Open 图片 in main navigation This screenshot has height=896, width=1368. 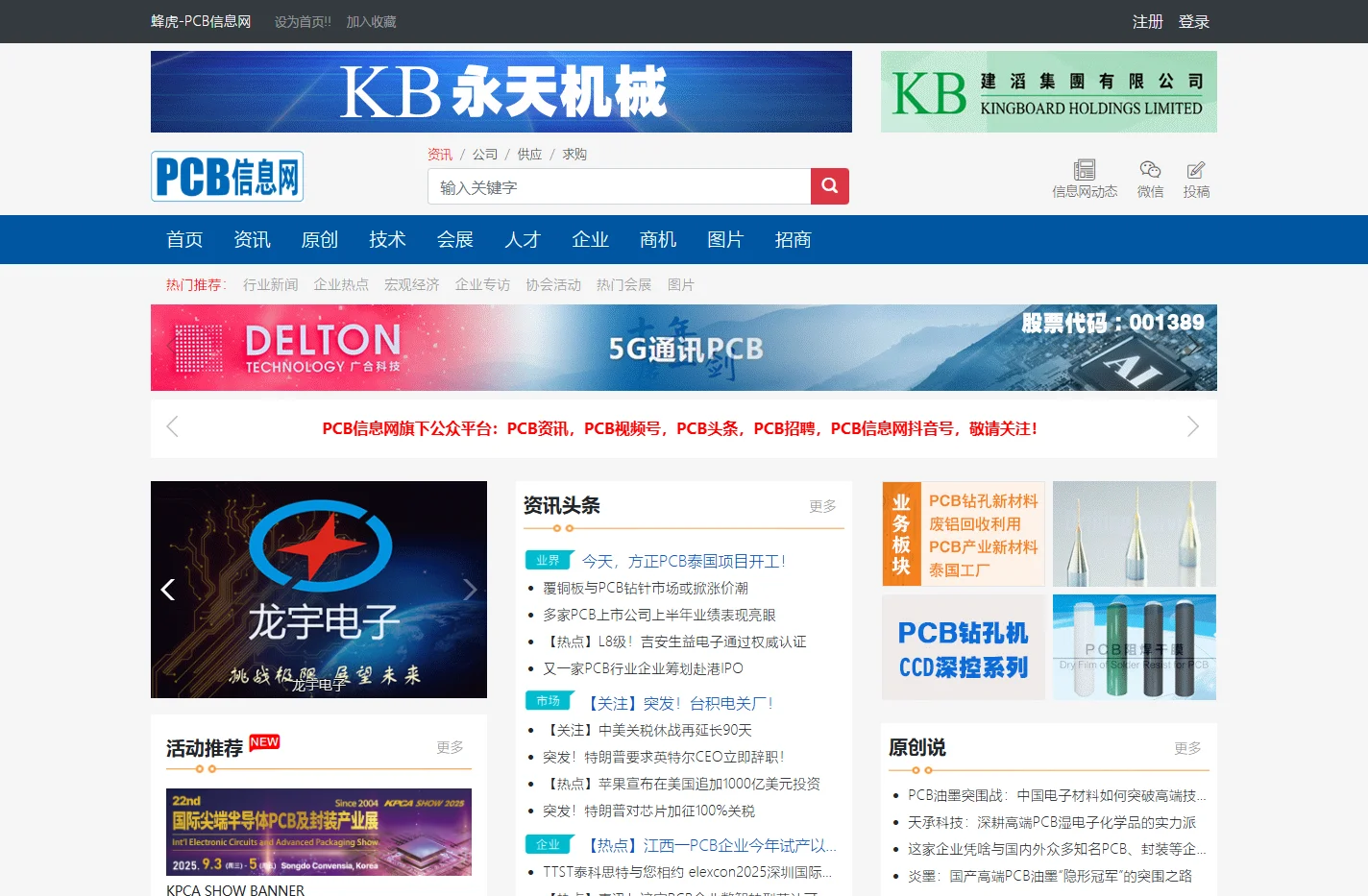725,239
